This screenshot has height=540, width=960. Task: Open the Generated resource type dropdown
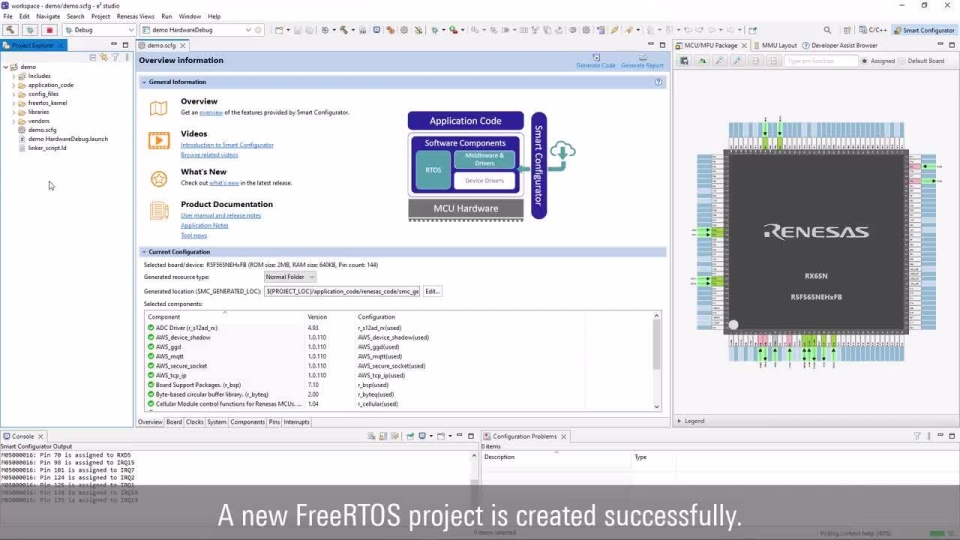290,276
